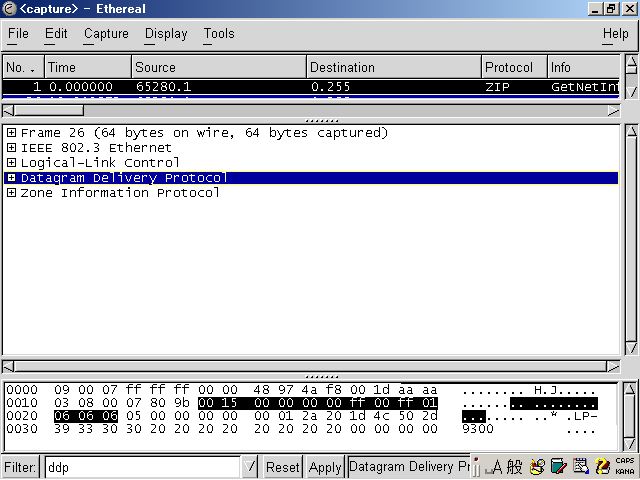Sort by the Info column header
This screenshot has width=640, height=480.
[x=583, y=67]
